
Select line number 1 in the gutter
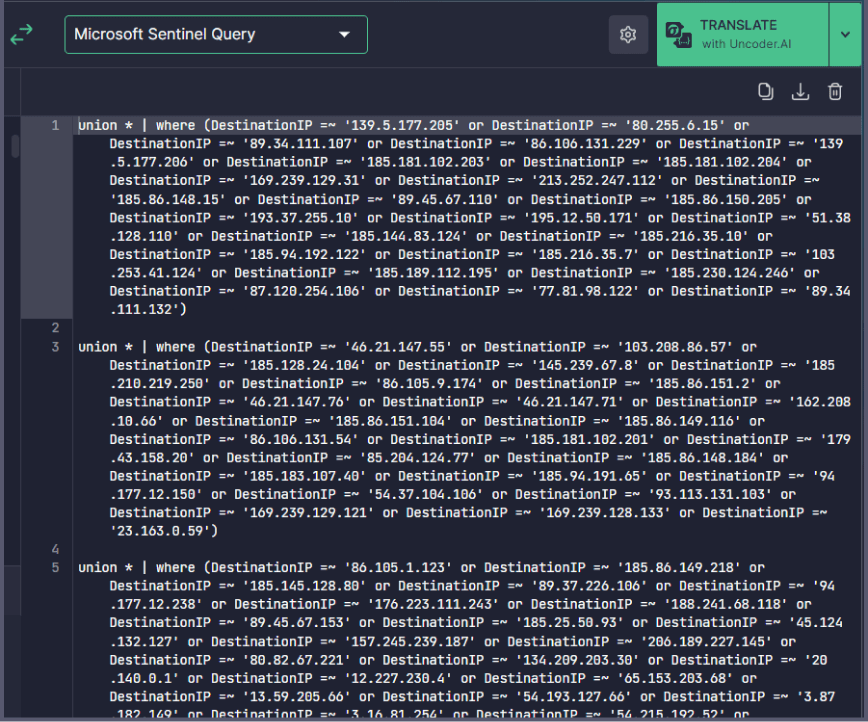pos(55,126)
